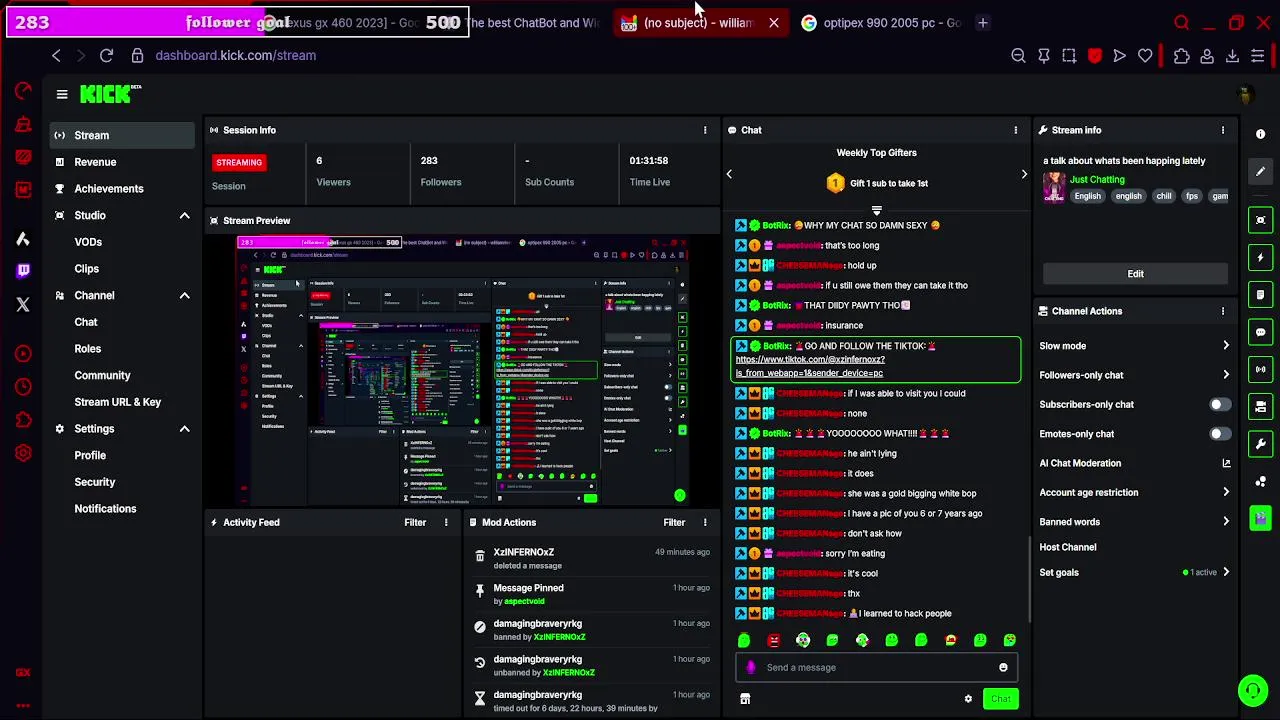Select the red angry emote below chat
The height and width of the screenshot is (720, 1280).
773,641
